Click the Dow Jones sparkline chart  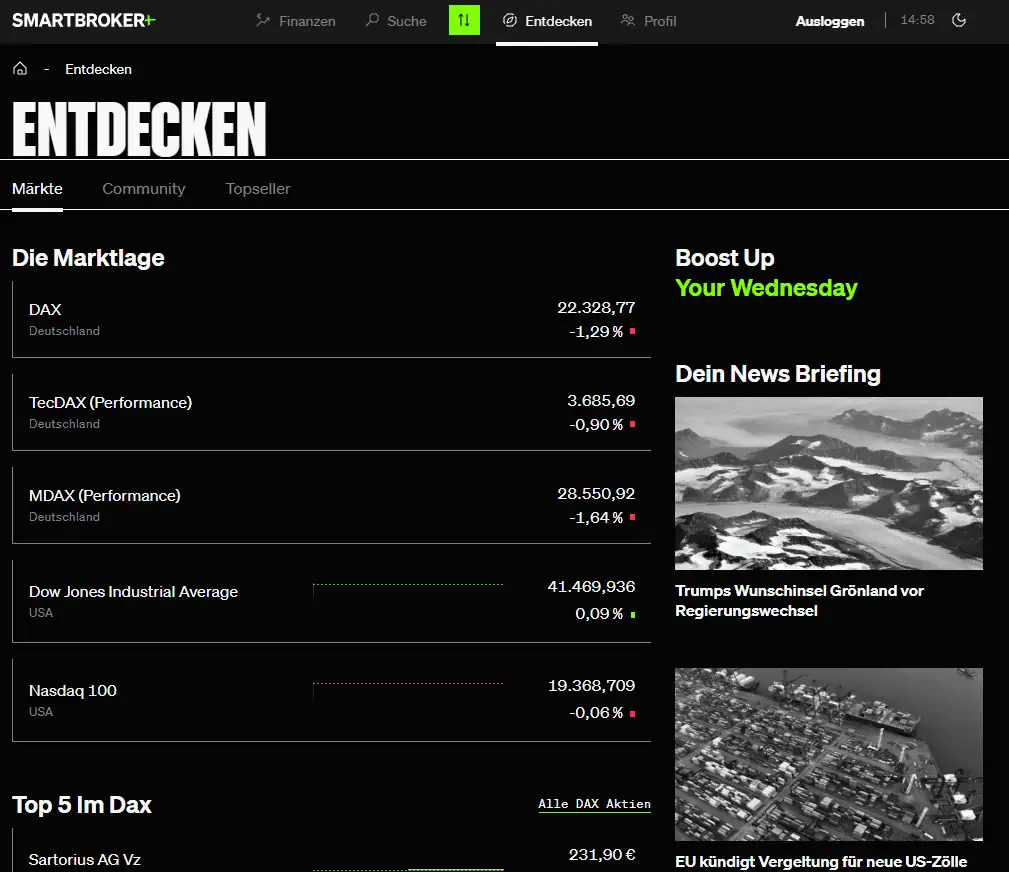pyautogui.click(x=408, y=591)
